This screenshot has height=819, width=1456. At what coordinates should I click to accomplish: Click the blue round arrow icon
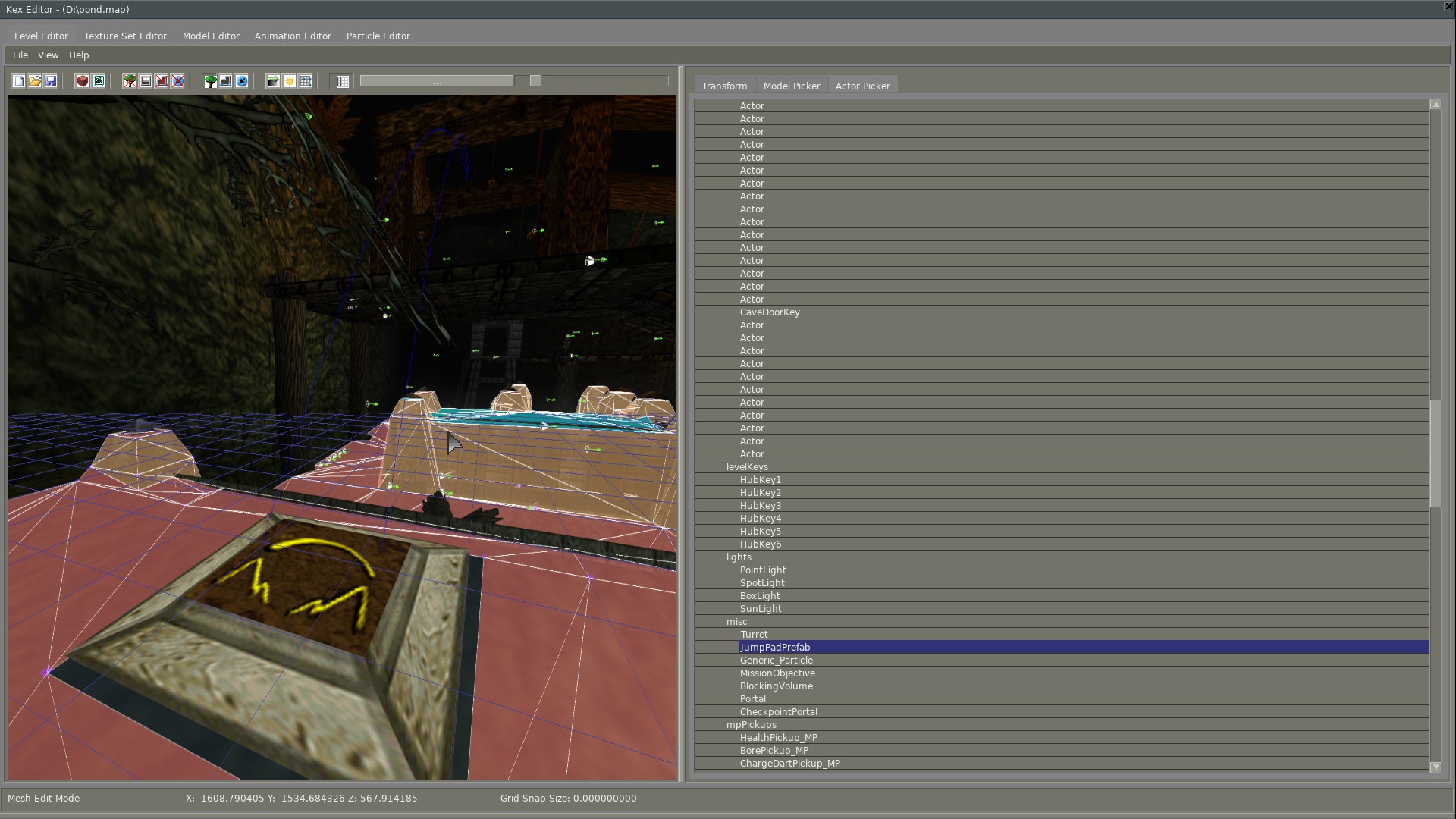[x=242, y=81]
